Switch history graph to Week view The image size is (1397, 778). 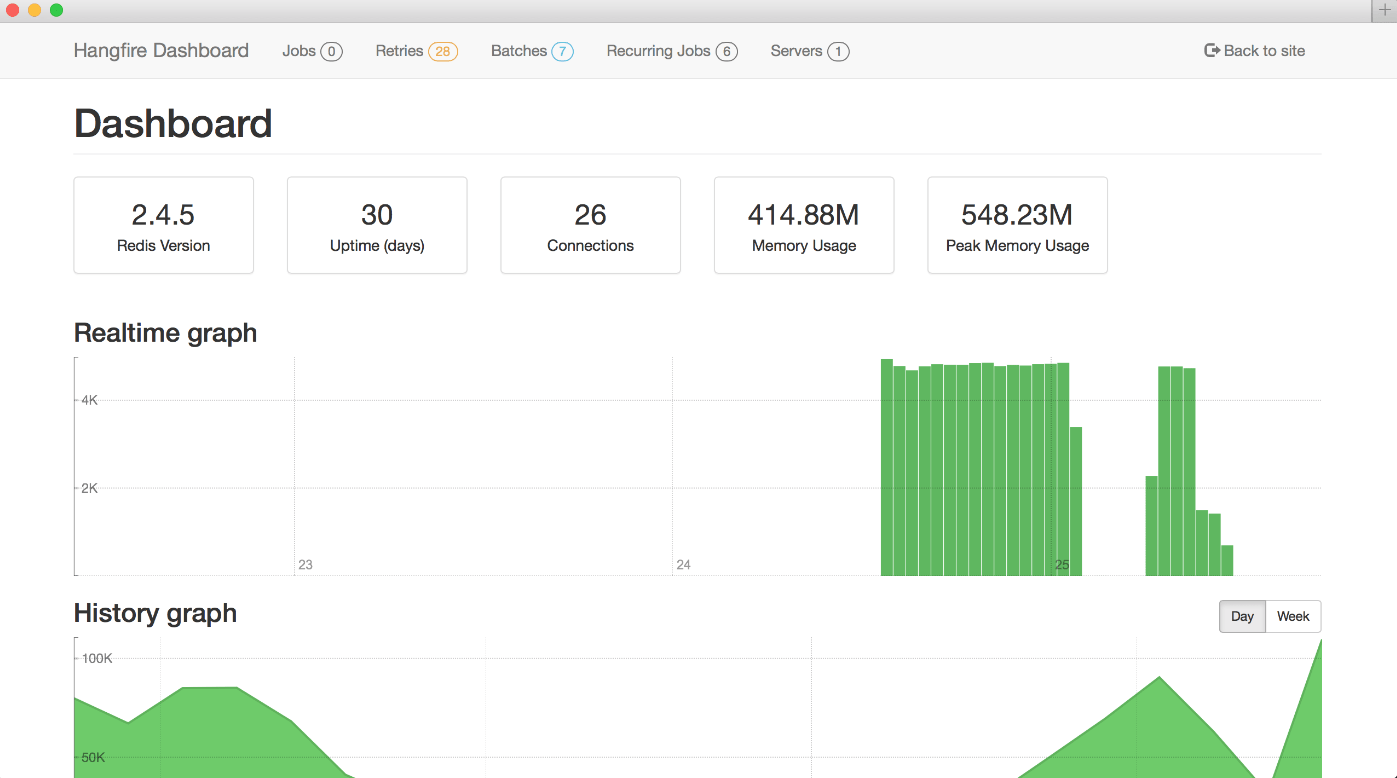pos(1293,616)
